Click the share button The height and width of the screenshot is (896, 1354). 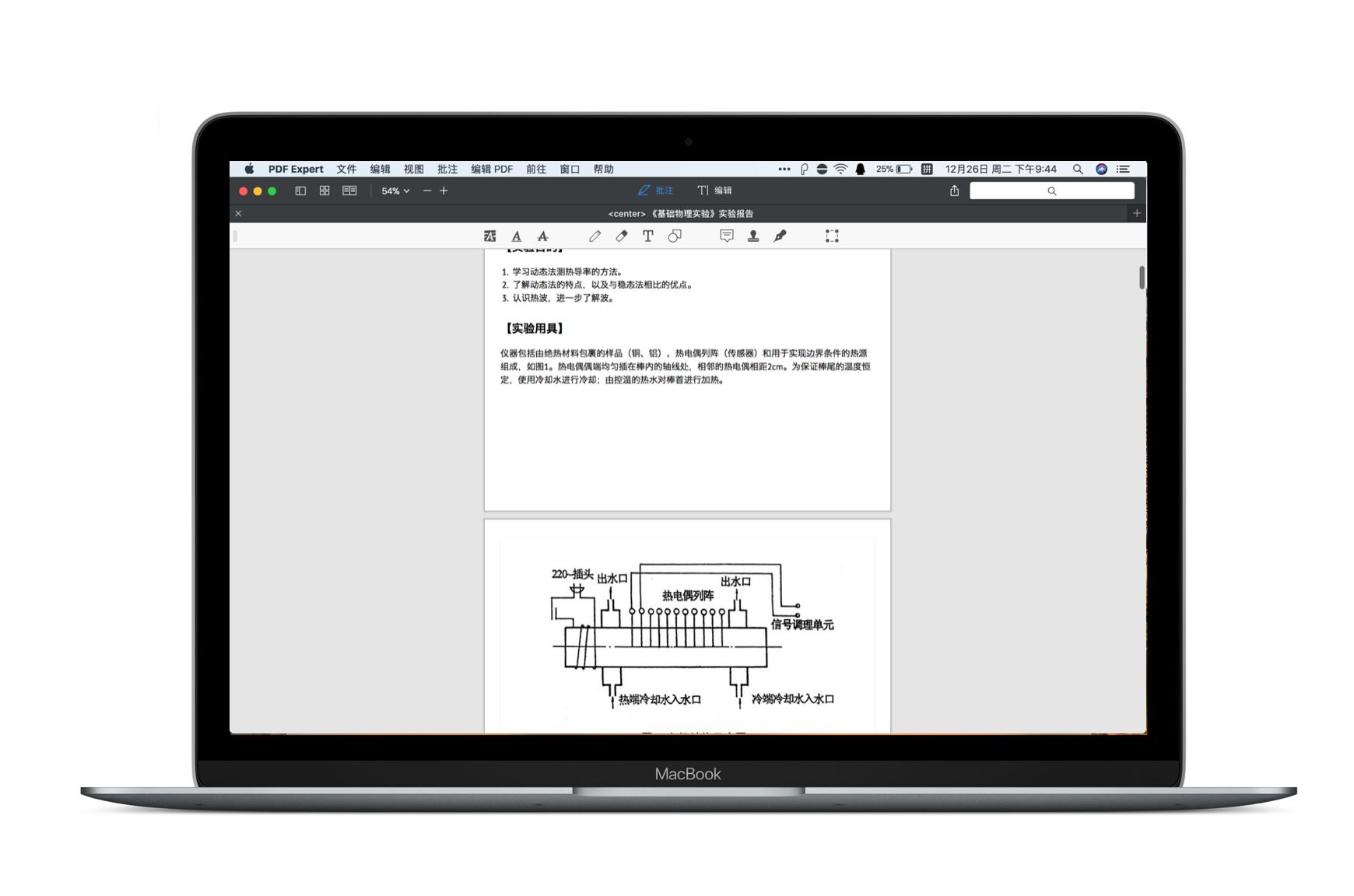954,191
